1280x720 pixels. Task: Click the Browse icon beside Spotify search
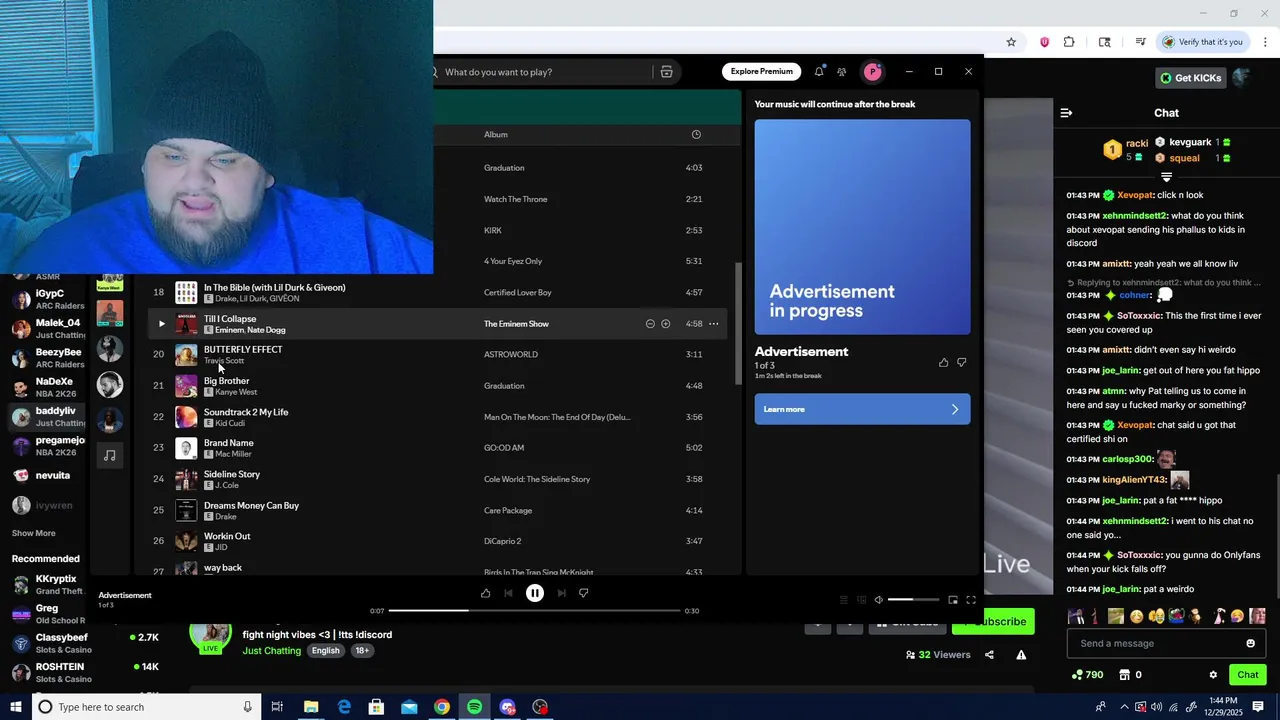click(666, 72)
